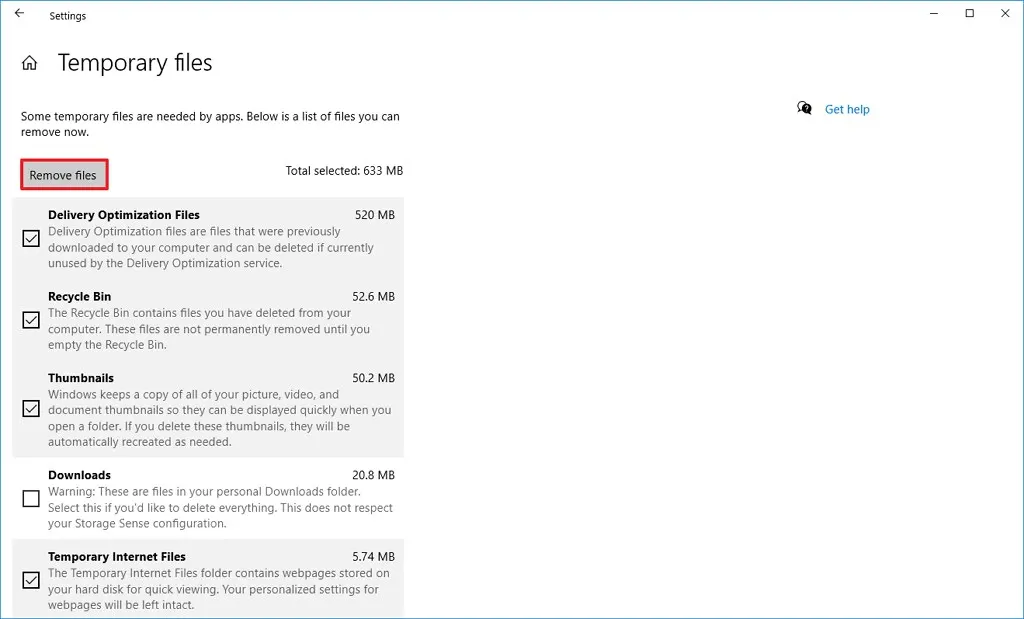This screenshot has height=619, width=1024.
Task: Maximize the Settings window
Action: [968, 13]
